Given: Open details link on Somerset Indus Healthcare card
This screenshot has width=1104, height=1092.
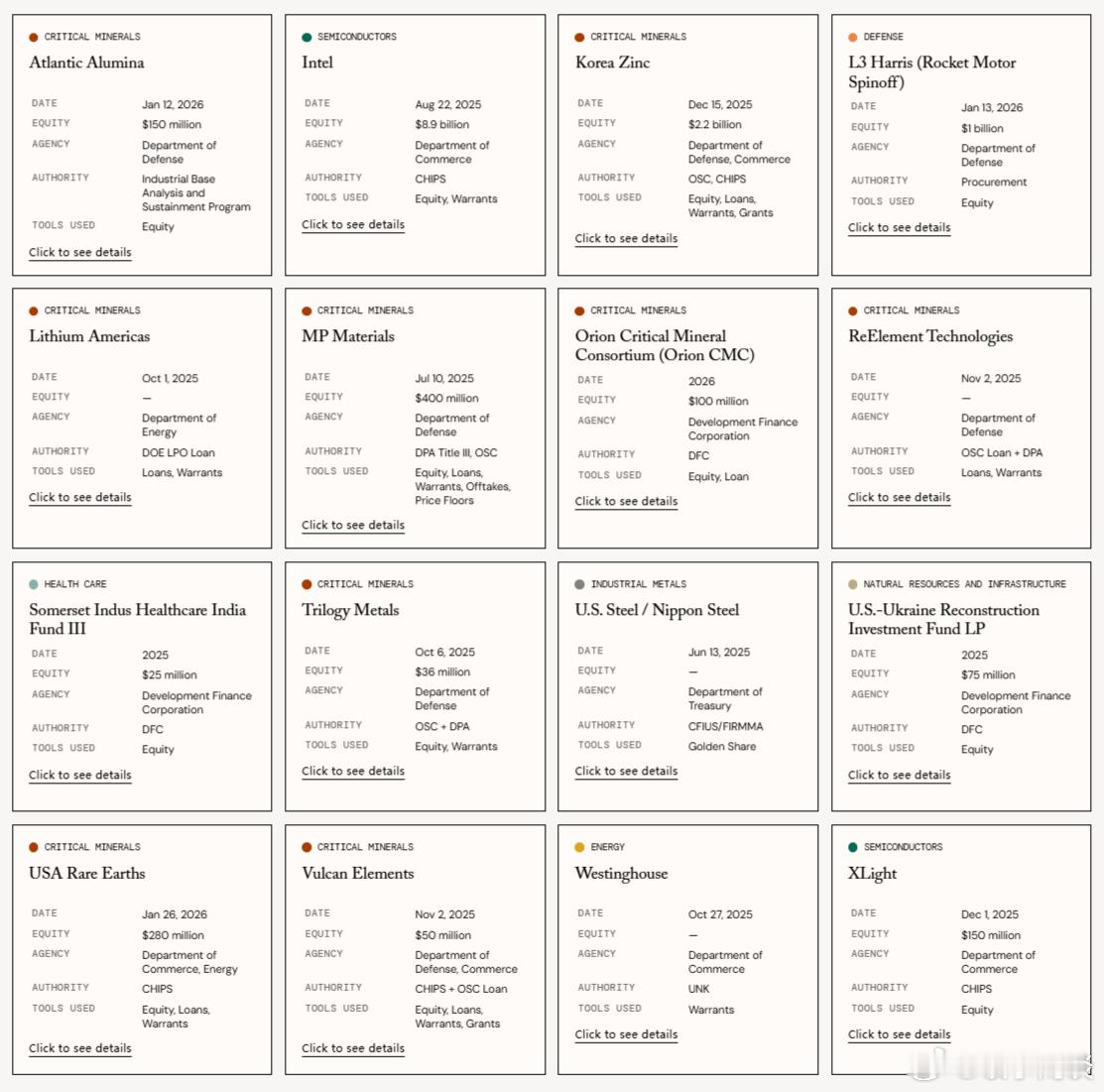Looking at the screenshot, I should point(80,775).
